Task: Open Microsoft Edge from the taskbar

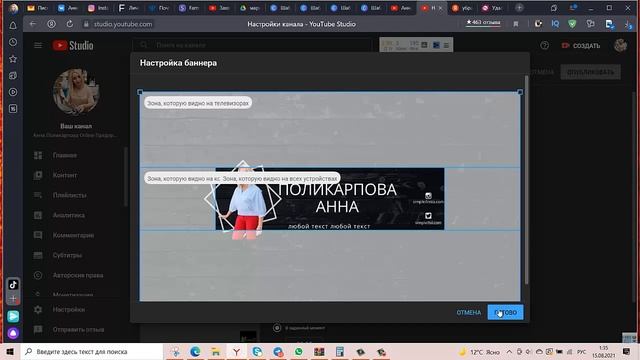Action: [x=195, y=351]
